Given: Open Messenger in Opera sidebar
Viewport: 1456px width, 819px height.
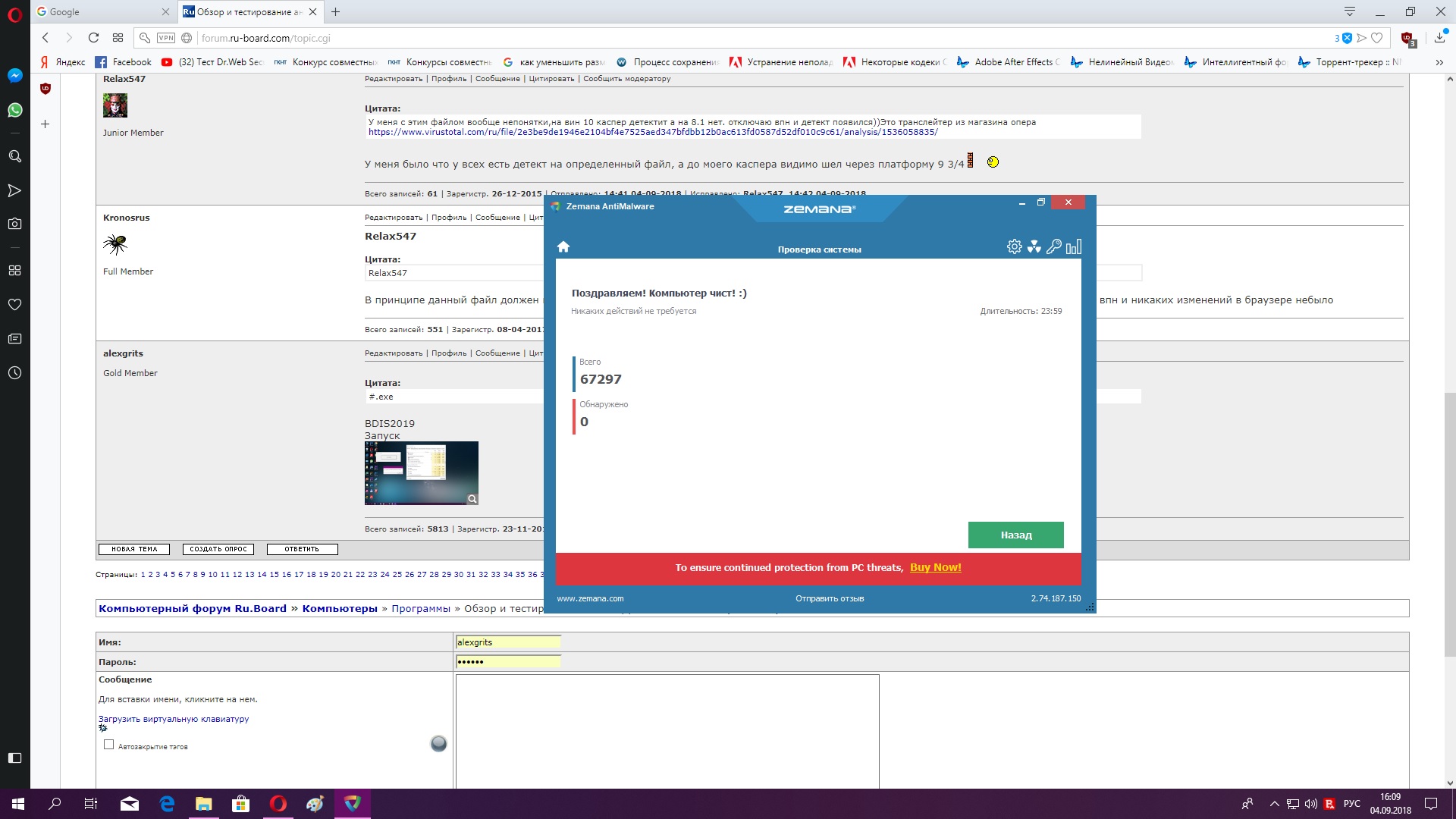Looking at the screenshot, I should point(14,75).
